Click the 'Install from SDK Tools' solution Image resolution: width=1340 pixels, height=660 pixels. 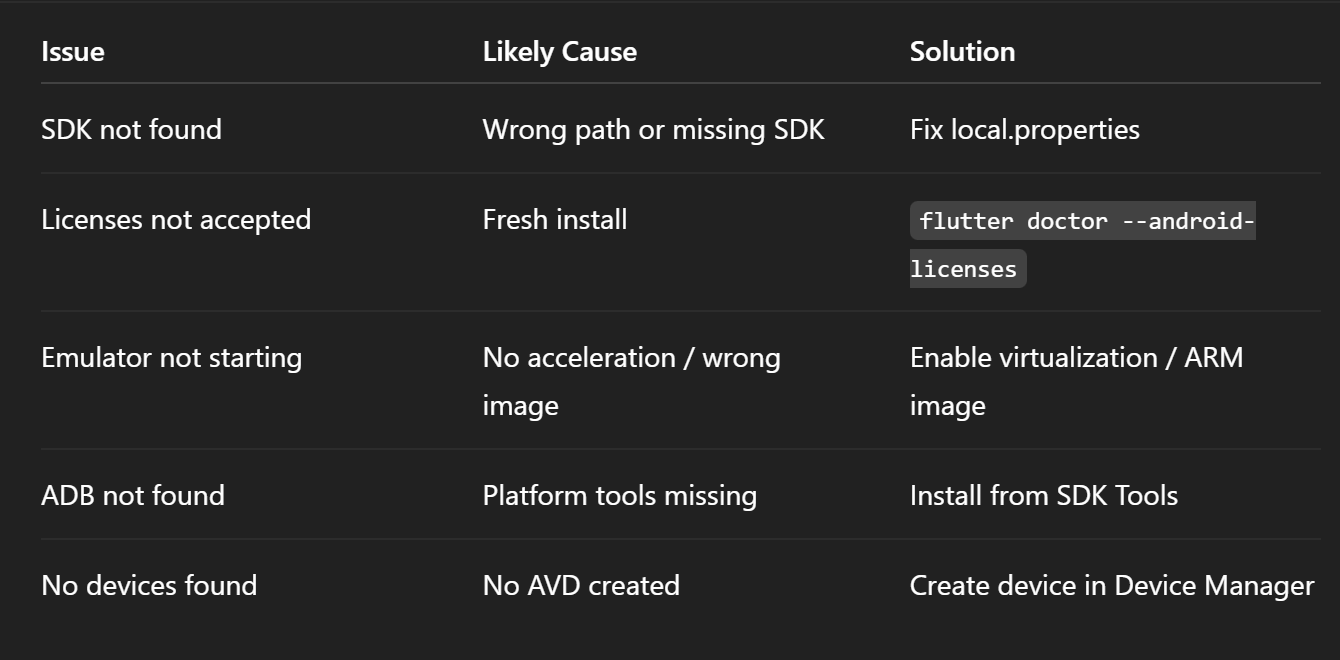[1044, 495]
